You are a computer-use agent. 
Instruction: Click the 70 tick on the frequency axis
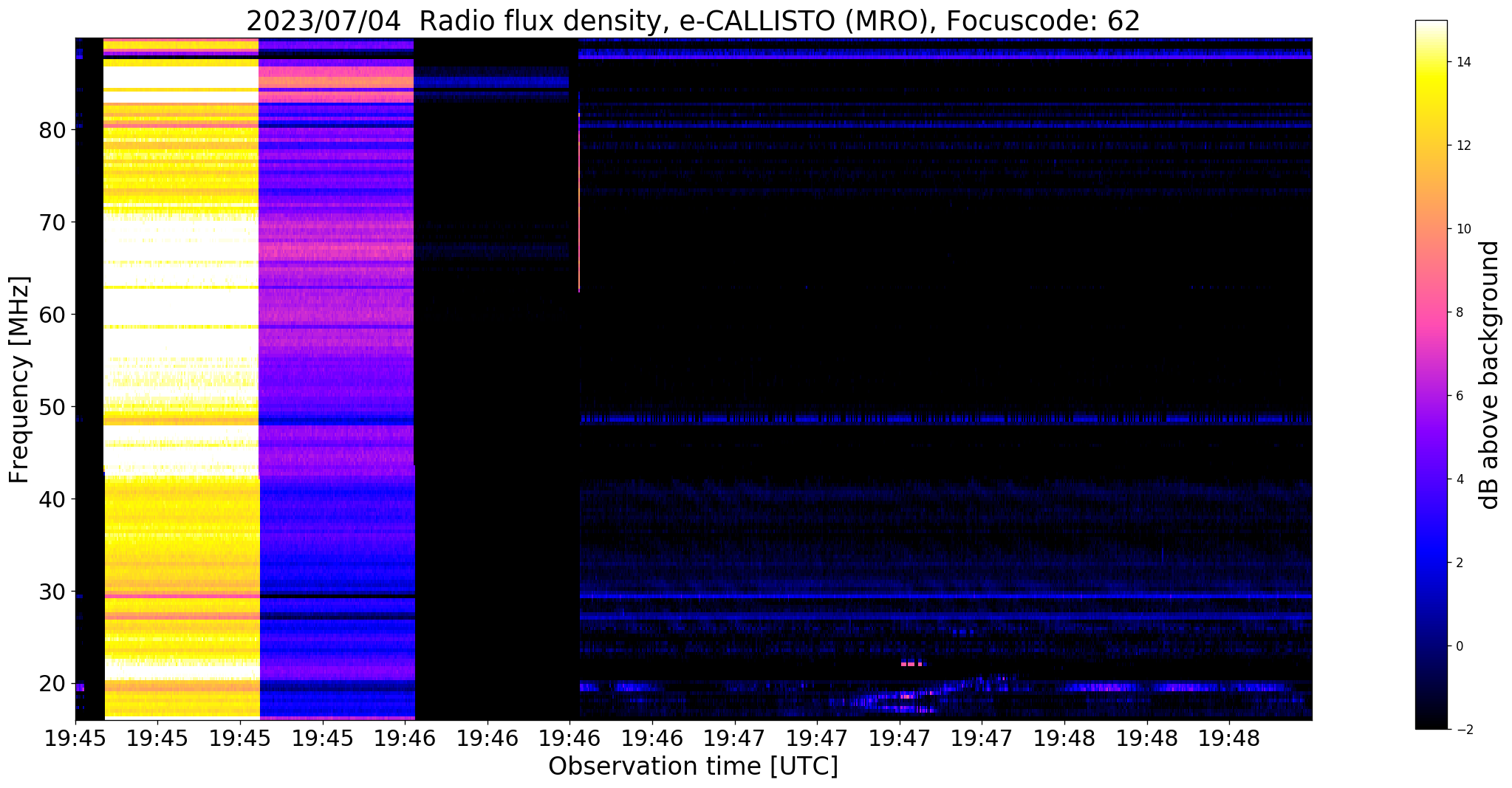52,222
